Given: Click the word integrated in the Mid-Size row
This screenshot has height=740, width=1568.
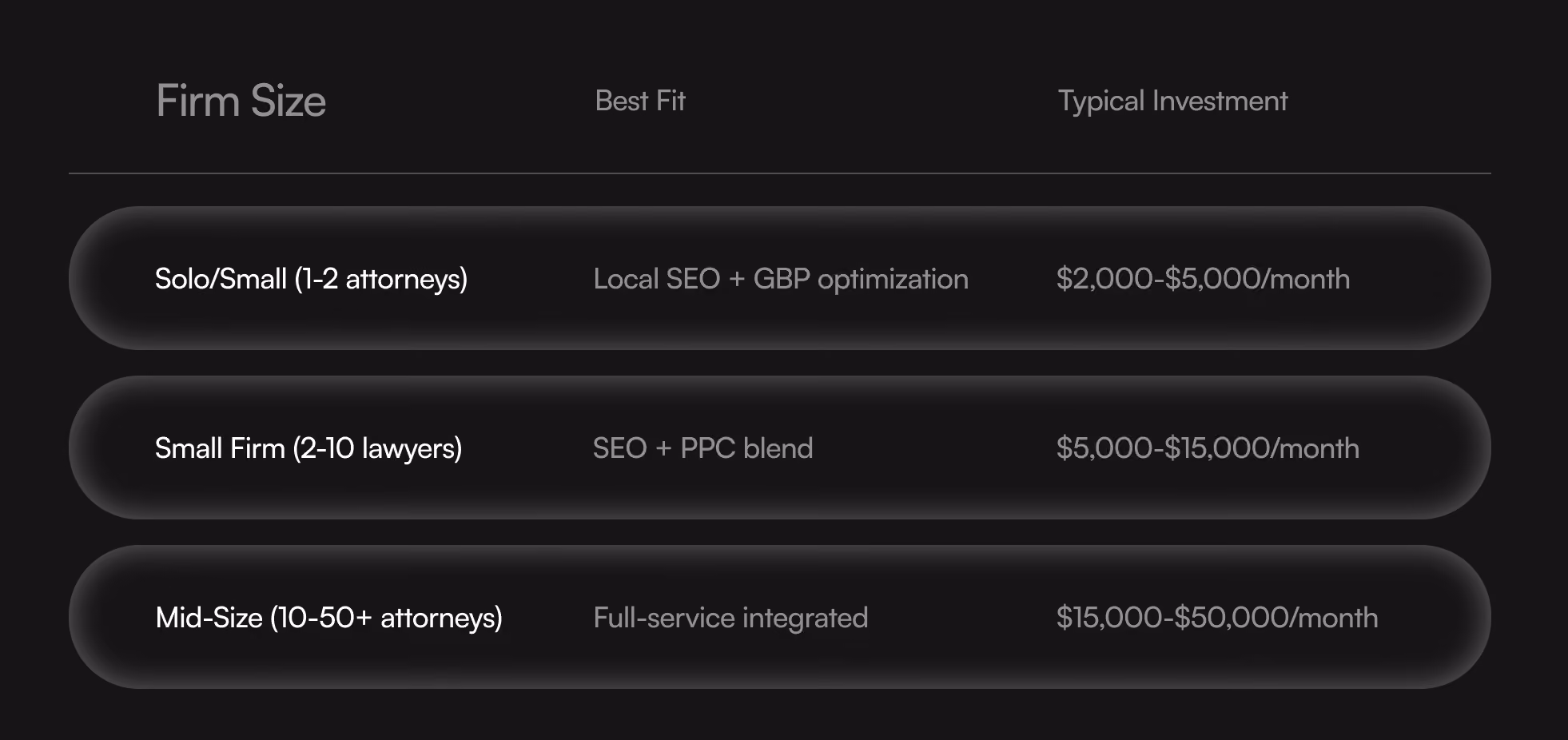Looking at the screenshot, I should [x=805, y=618].
